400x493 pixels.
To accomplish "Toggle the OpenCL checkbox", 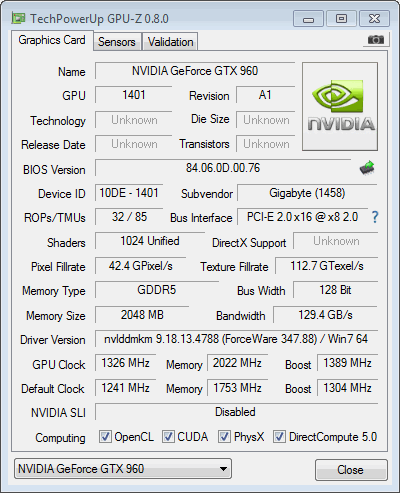I will point(105,437).
